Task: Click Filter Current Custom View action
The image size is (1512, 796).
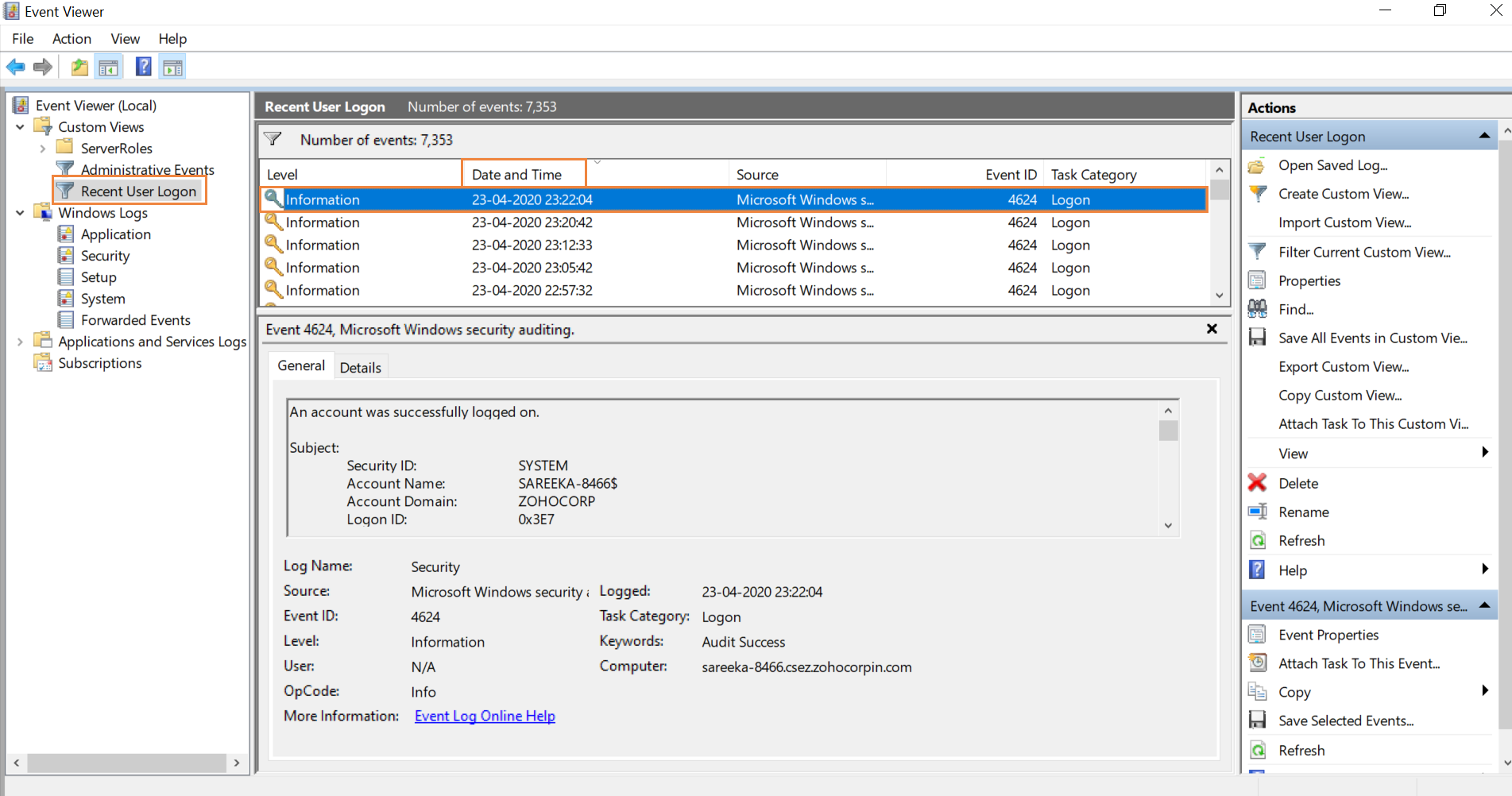Action: pyautogui.click(x=1258, y=252)
